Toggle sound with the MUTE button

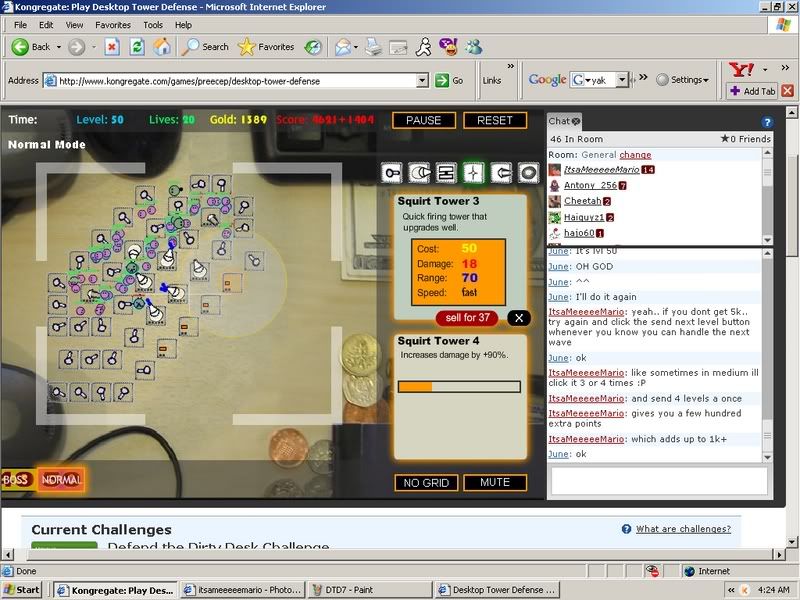pos(495,483)
